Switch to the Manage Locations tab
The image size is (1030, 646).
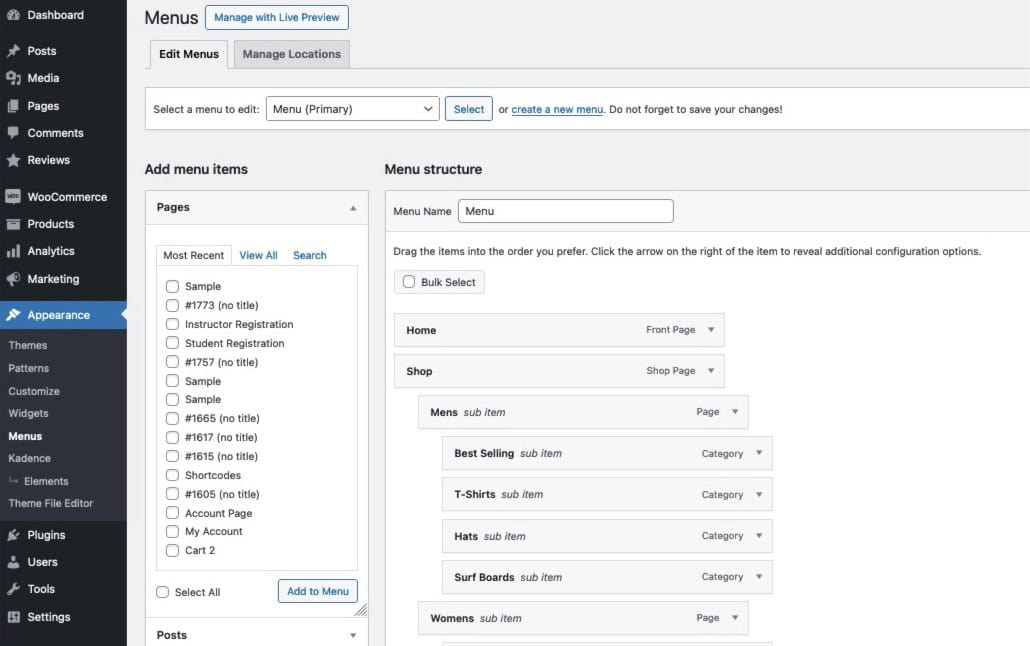tap(291, 54)
